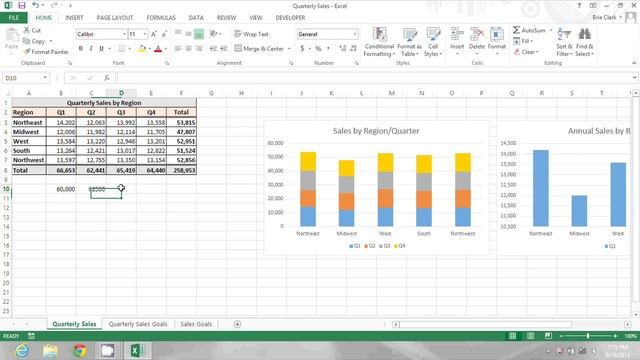Click the Save icon in quick access toolbar

click(x=22, y=5)
